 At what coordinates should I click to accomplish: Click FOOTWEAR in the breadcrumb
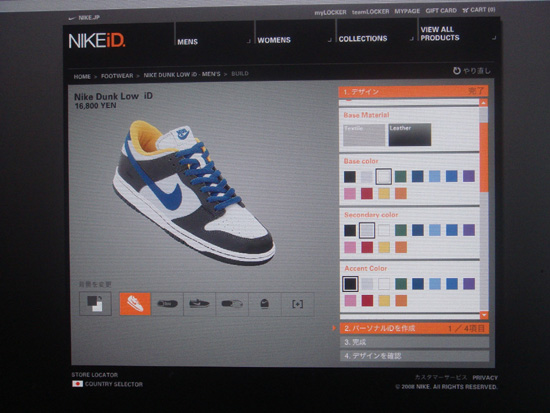coord(117,76)
